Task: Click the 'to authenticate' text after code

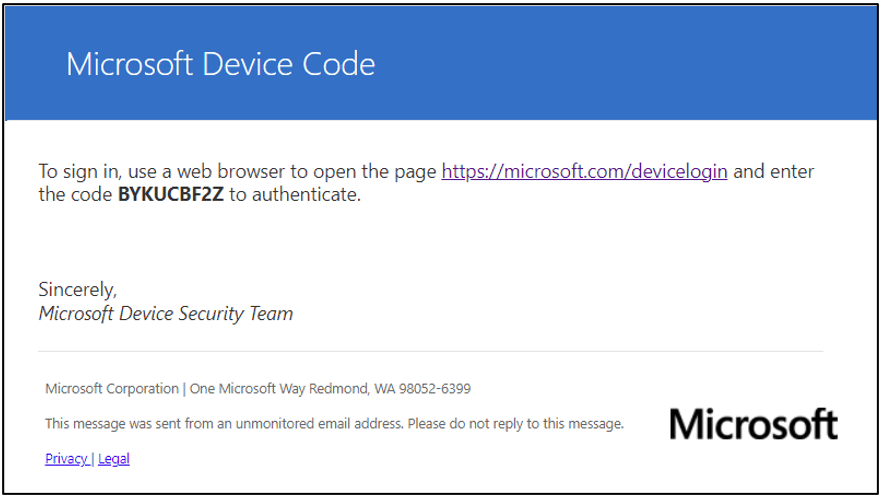Action: click(294, 195)
